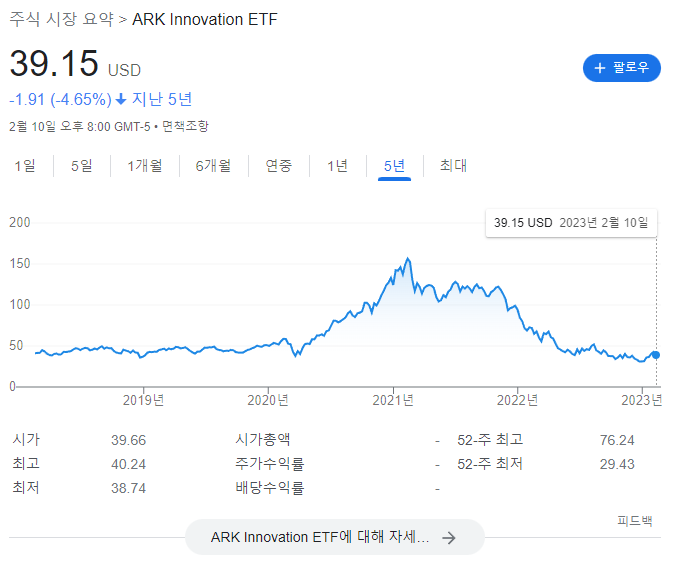Click the 150 y-axis label
The height and width of the screenshot is (565, 696).
[x=20, y=263]
